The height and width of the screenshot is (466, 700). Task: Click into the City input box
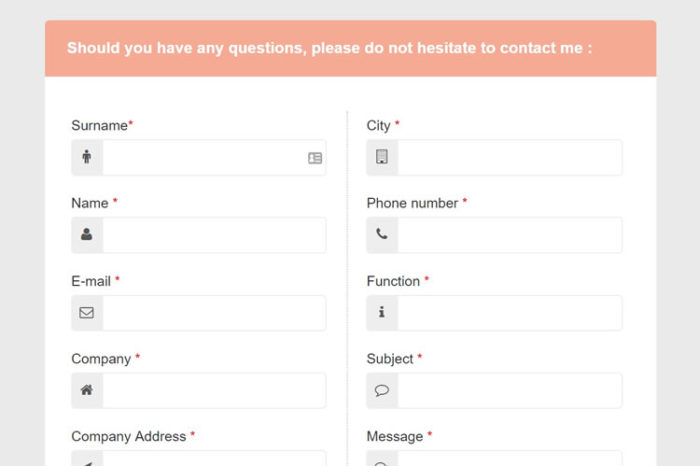(x=509, y=157)
